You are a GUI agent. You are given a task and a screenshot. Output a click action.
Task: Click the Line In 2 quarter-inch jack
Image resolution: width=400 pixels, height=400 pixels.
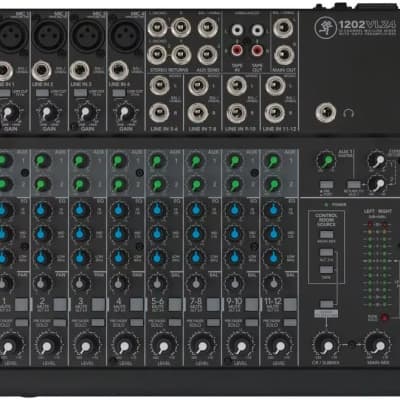click(x=41, y=71)
